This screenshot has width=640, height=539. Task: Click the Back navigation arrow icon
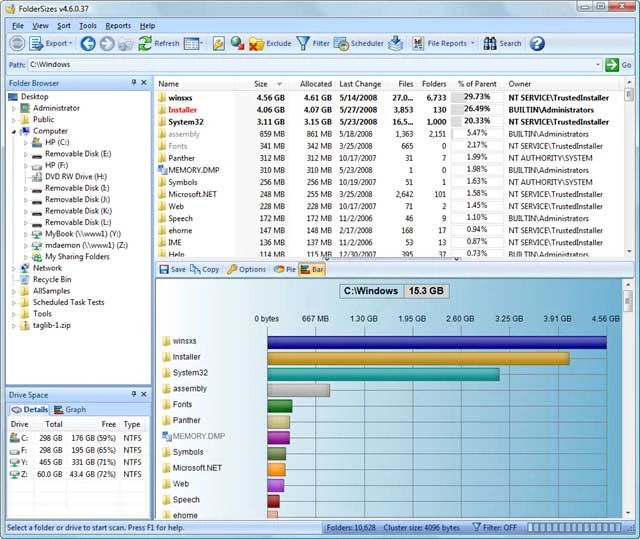pos(88,44)
